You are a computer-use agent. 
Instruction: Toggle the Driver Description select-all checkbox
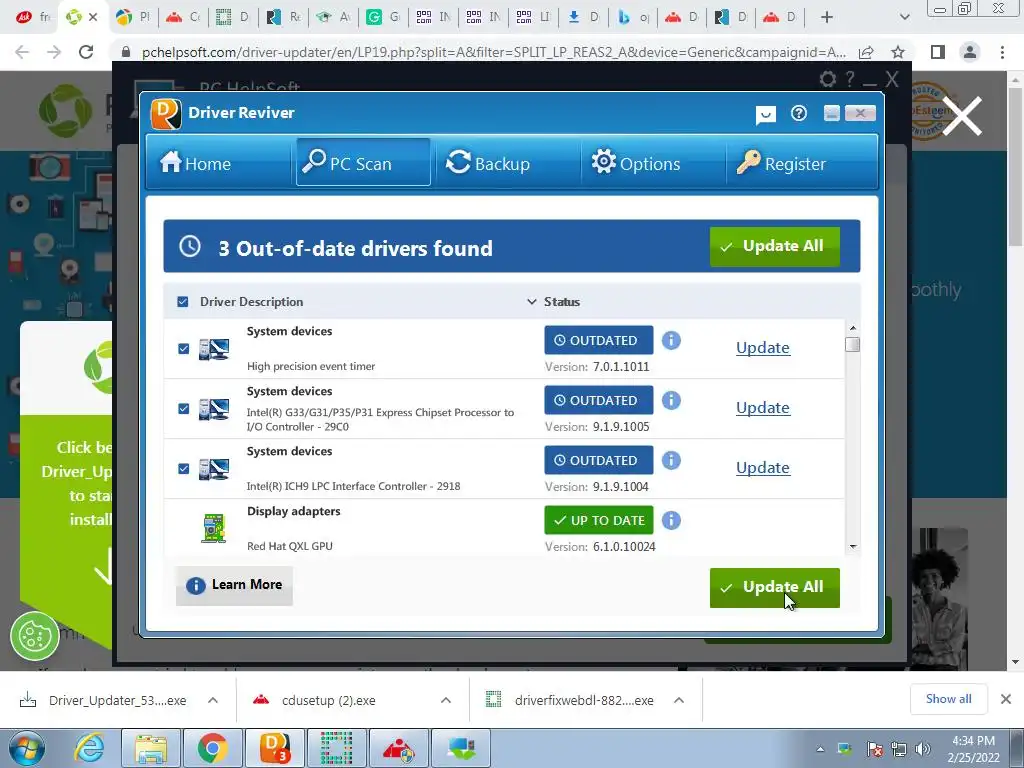click(183, 302)
